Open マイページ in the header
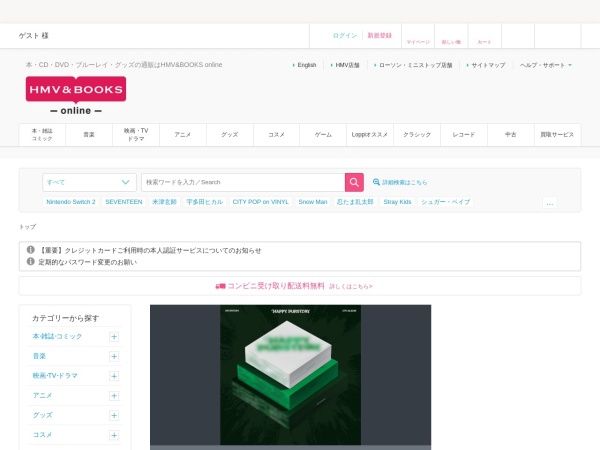The image size is (600, 450). [418, 37]
